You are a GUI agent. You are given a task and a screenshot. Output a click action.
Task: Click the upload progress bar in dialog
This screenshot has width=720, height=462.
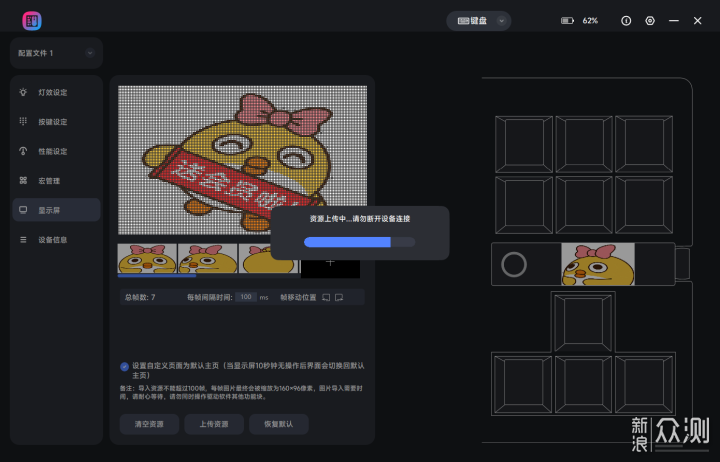click(360, 242)
